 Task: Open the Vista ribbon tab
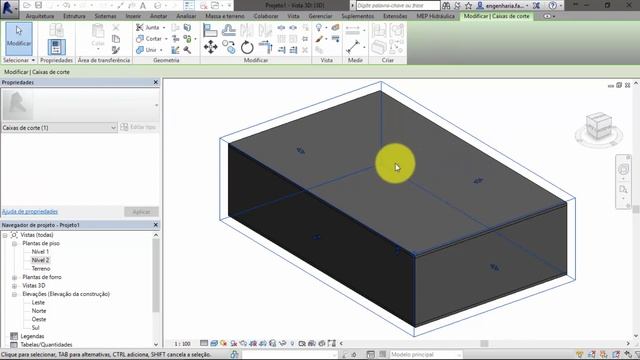(x=293, y=16)
